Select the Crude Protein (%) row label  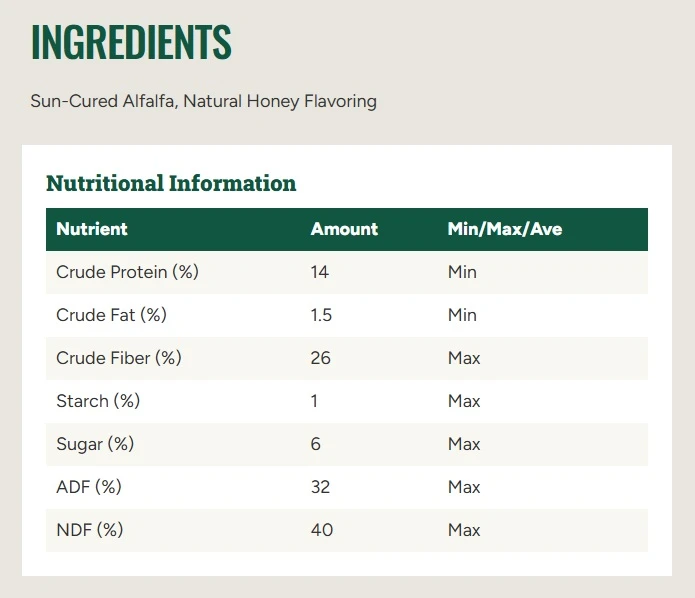[127, 272]
